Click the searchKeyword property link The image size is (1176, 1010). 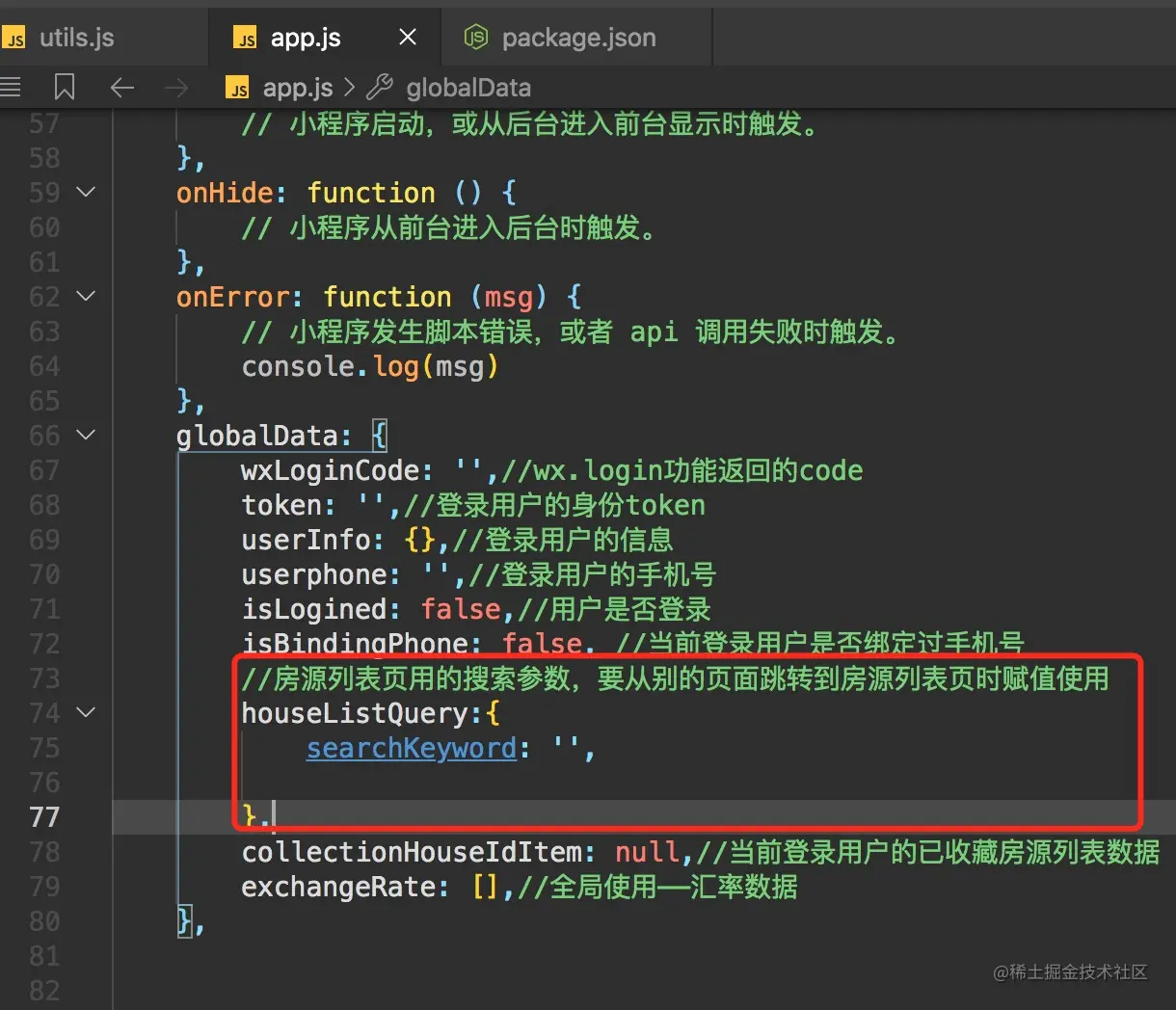[x=412, y=748]
